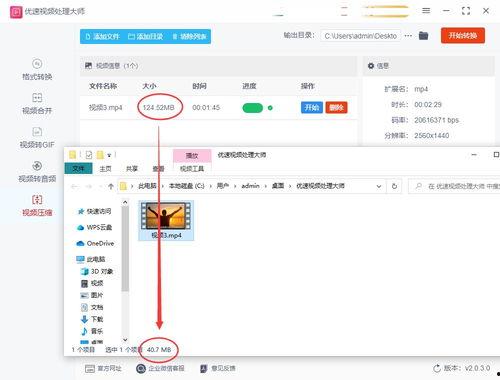Screen dimensions: 500x380
Task: Select WPS云盘 in the navigation pane
Action: coord(94,227)
